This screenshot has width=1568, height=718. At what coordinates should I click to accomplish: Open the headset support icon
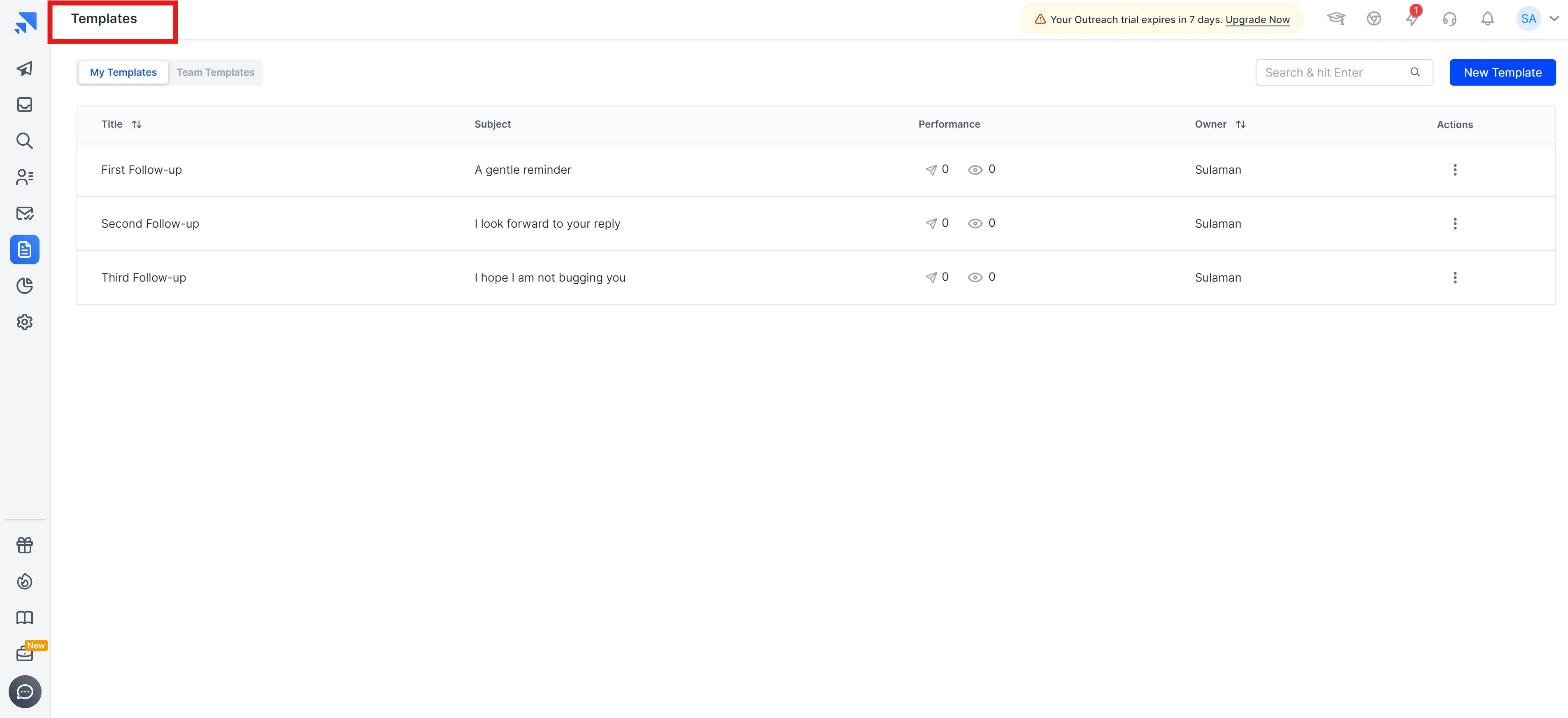click(1449, 19)
